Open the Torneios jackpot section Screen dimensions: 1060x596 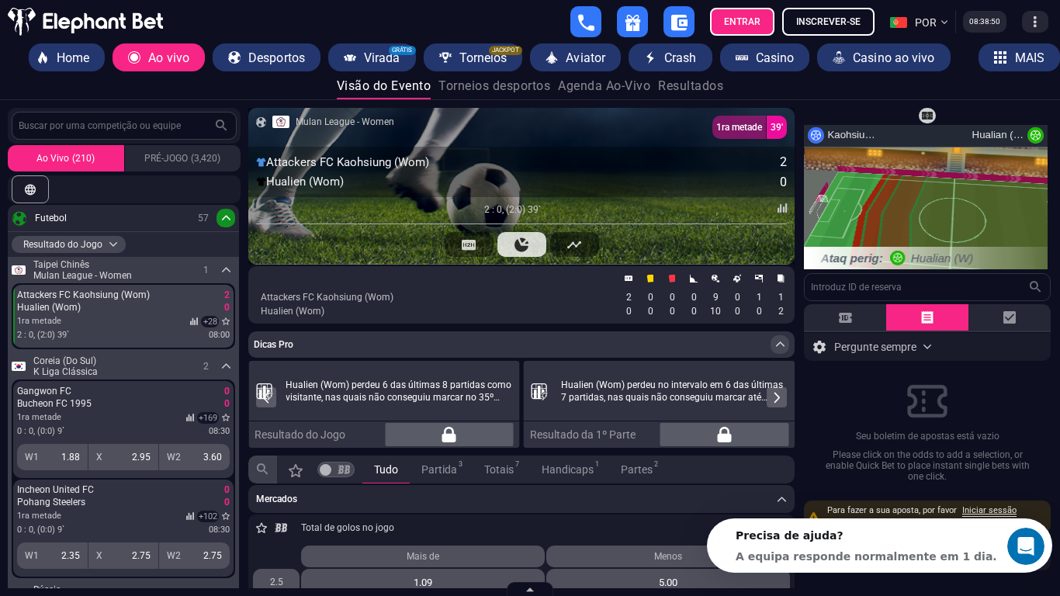point(473,57)
